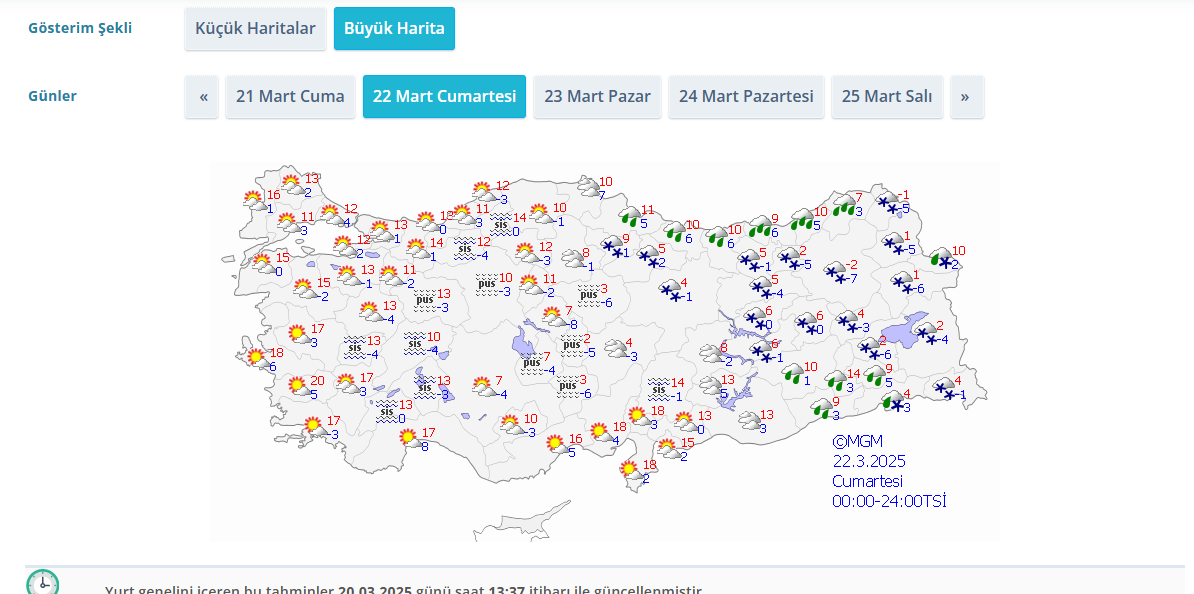Select the haze (pus) icon showing 13 and -3
This screenshot has height=594, width=1194.
coord(424,299)
